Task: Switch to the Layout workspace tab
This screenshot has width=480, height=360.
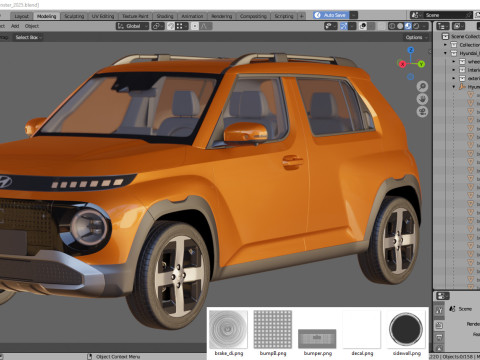Action: [22, 16]
